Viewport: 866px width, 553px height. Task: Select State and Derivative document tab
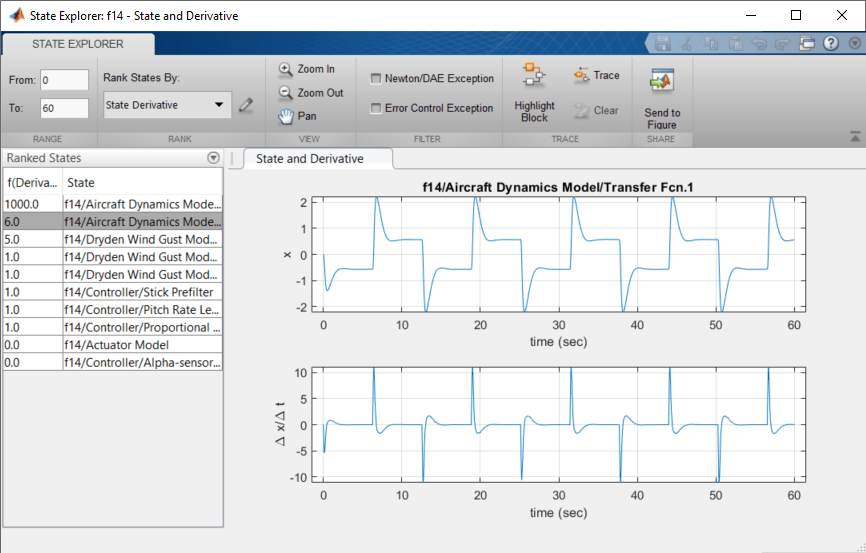pyautogui.click(x=310, y=159)
